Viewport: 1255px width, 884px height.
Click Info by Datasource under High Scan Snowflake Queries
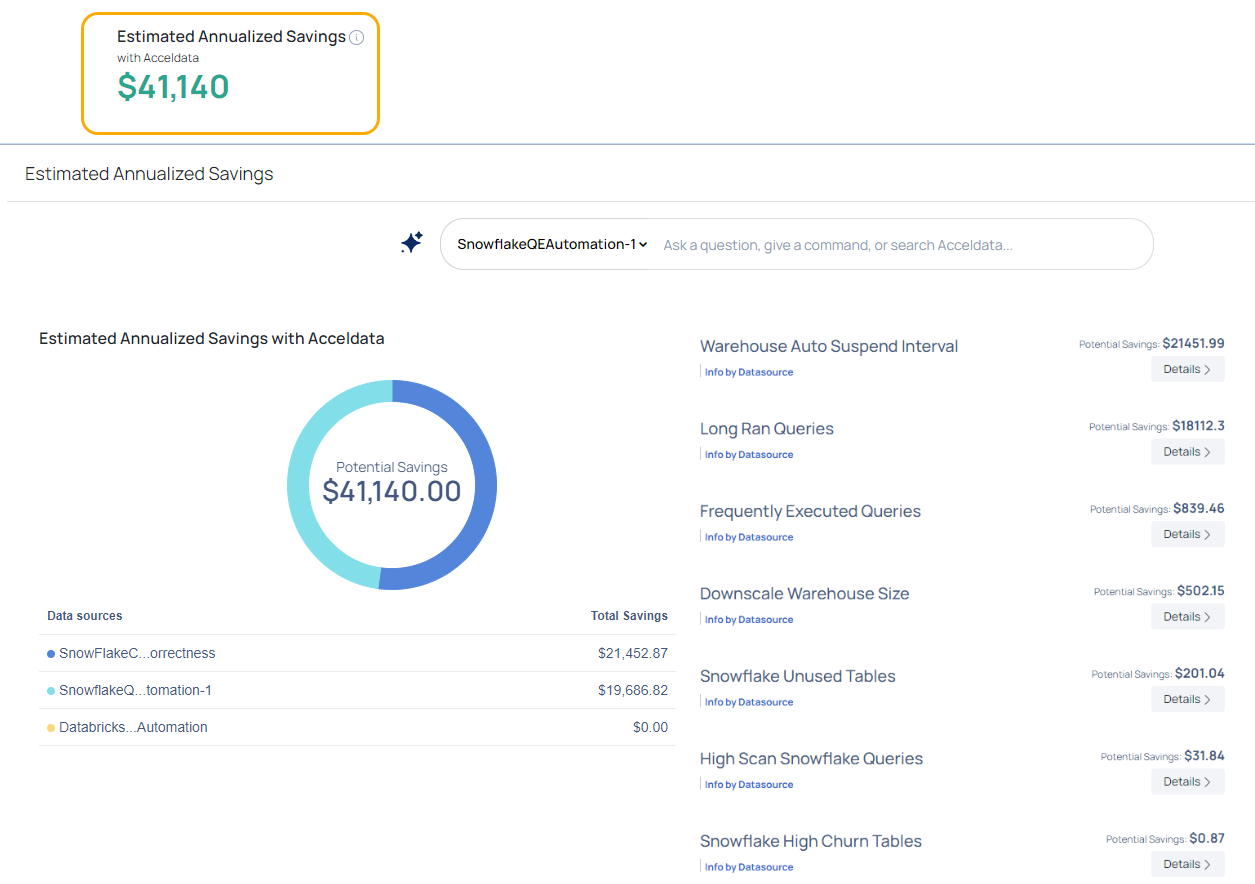(749, 785)
